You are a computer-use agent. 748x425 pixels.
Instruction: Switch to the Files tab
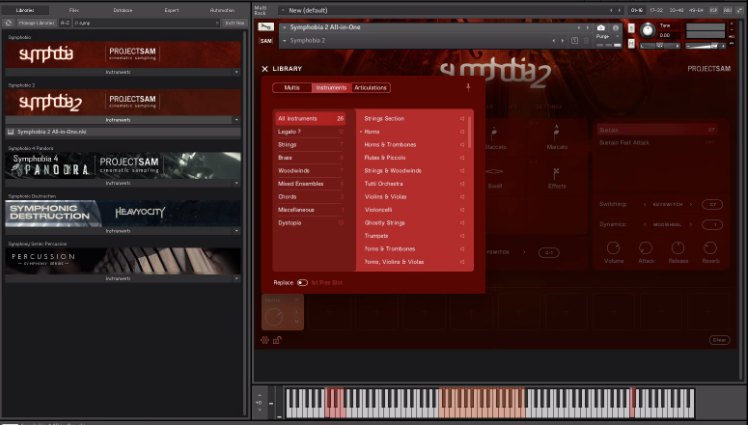pyautogui.click(x=74, y=10)
